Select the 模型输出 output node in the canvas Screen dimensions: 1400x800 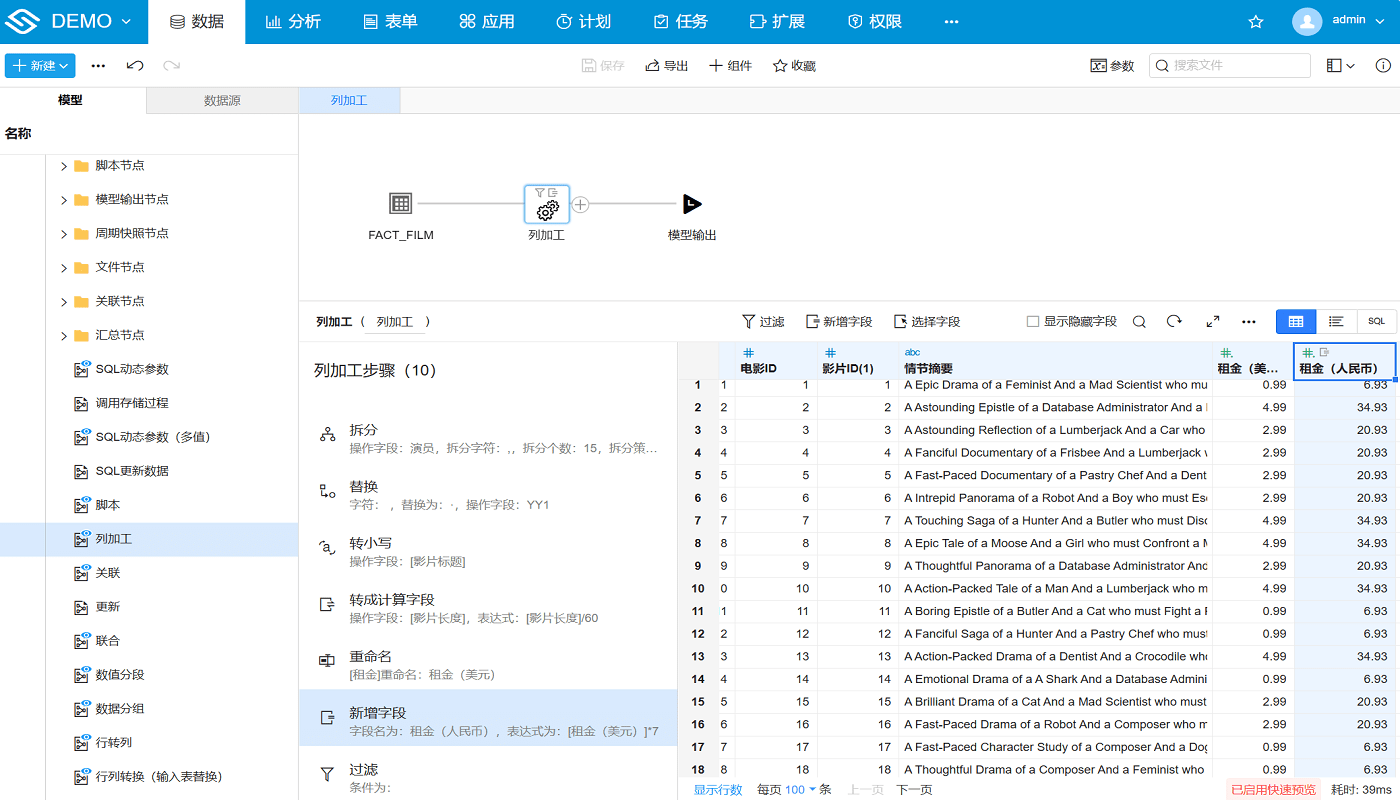pyautogui.click(x=691, y=205)
